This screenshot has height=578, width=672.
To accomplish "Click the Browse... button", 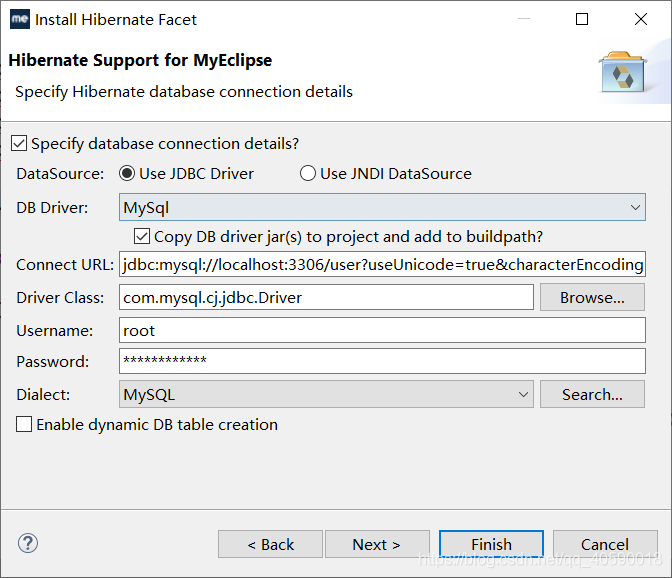I will coord(592,297).
